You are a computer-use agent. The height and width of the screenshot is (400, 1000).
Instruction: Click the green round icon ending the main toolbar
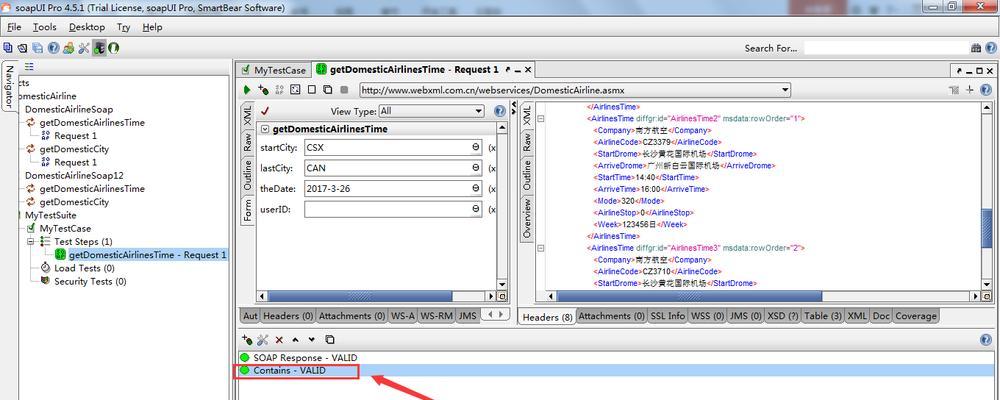point(114,48)
